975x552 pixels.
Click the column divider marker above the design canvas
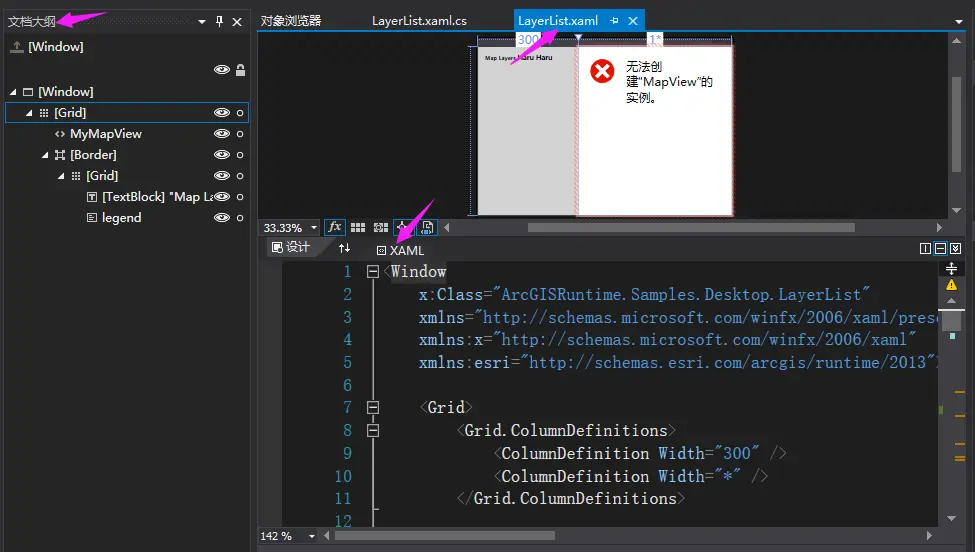tap(578, 39)
